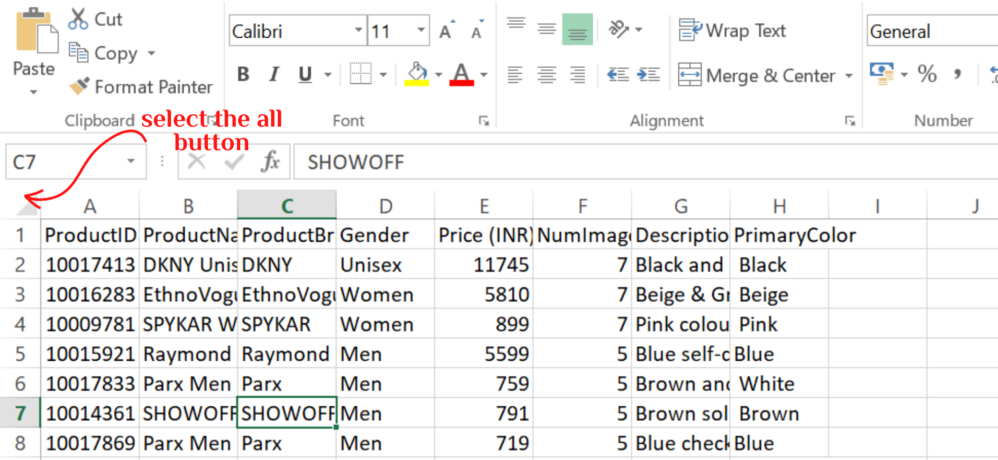Select row 1 header
The width and height of the screenshot is (998, 460).
click(20, 235)
